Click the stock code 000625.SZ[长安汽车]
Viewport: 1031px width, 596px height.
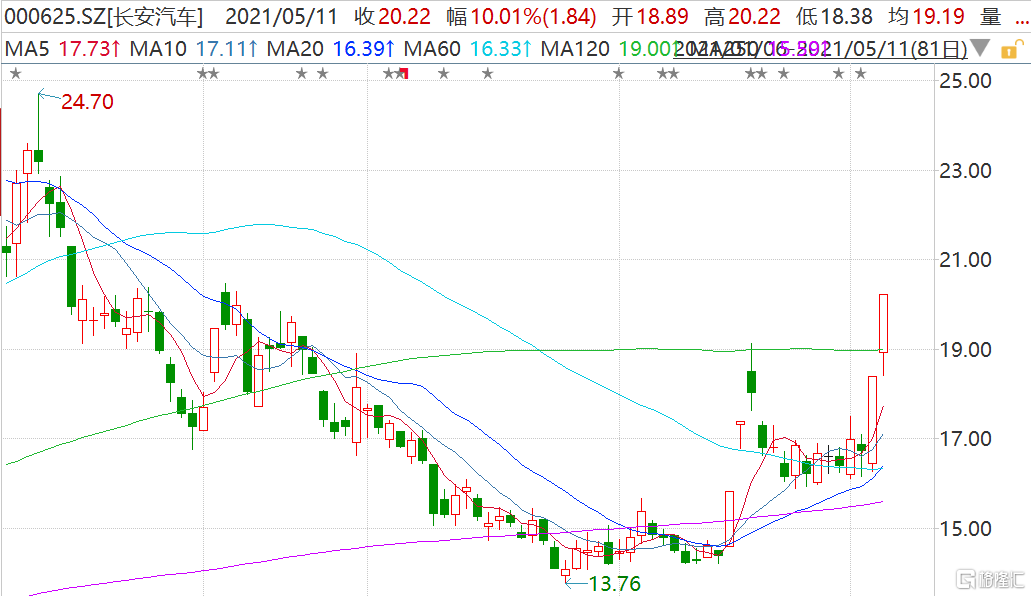pos(104,16)
